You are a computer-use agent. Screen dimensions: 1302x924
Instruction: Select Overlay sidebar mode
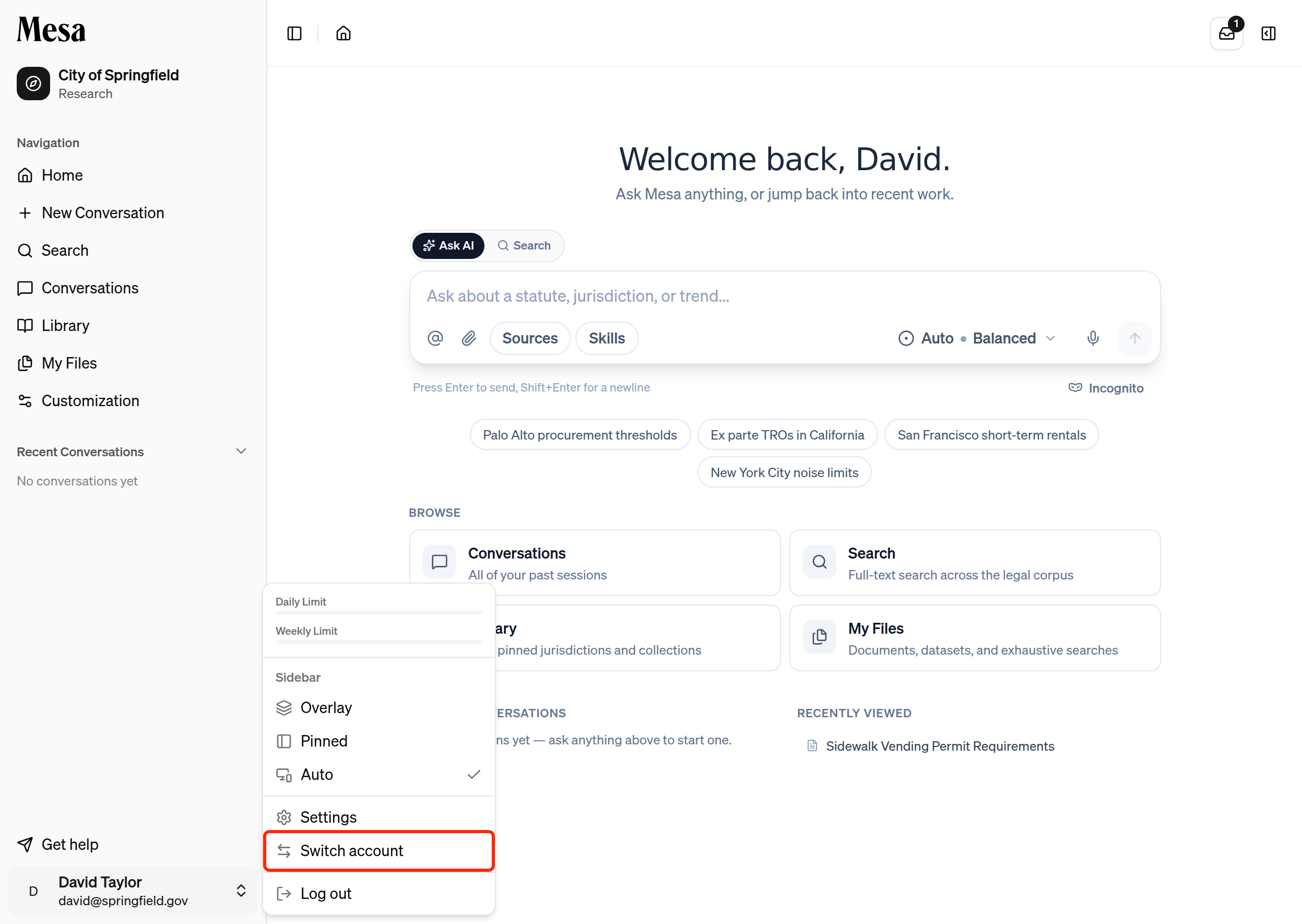(x=379, y=708)
